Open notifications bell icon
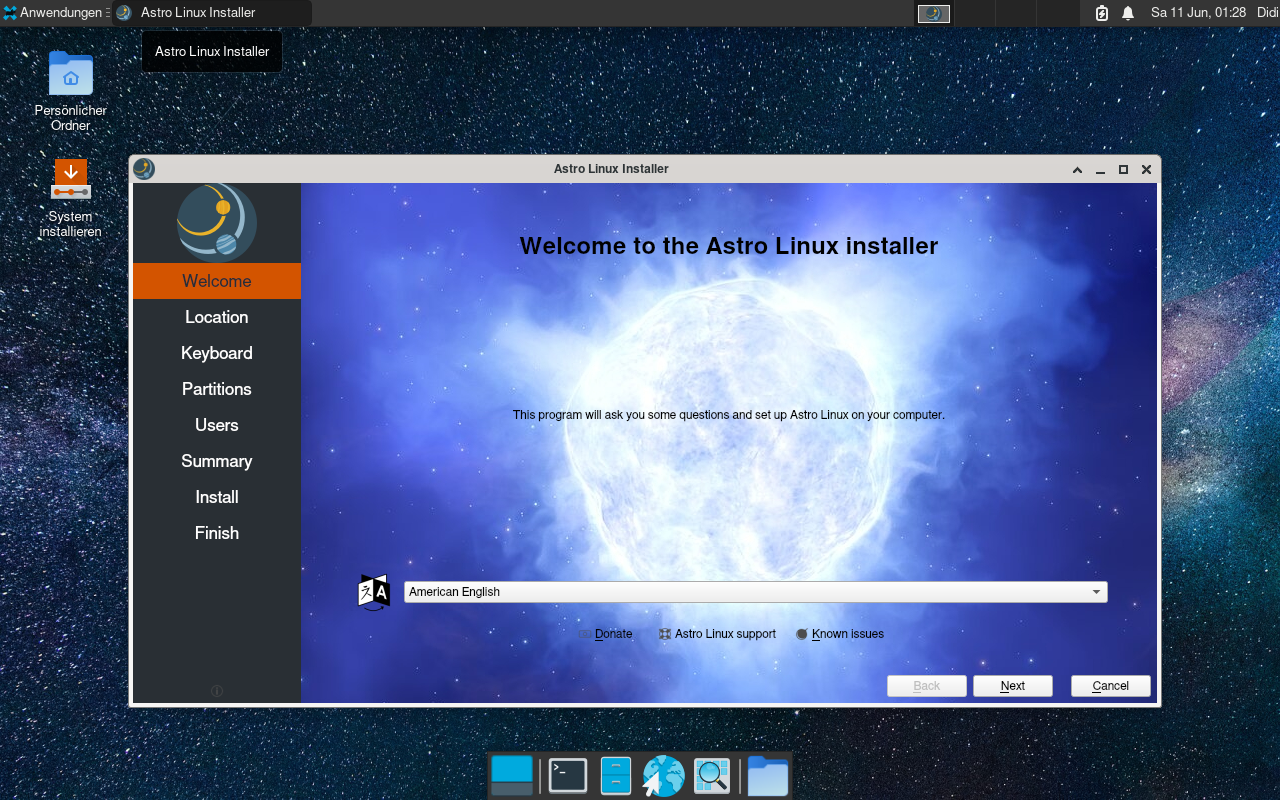The height and width of the screenshot is (800, 1280). pyautogui.click(x=1128, y=13)
